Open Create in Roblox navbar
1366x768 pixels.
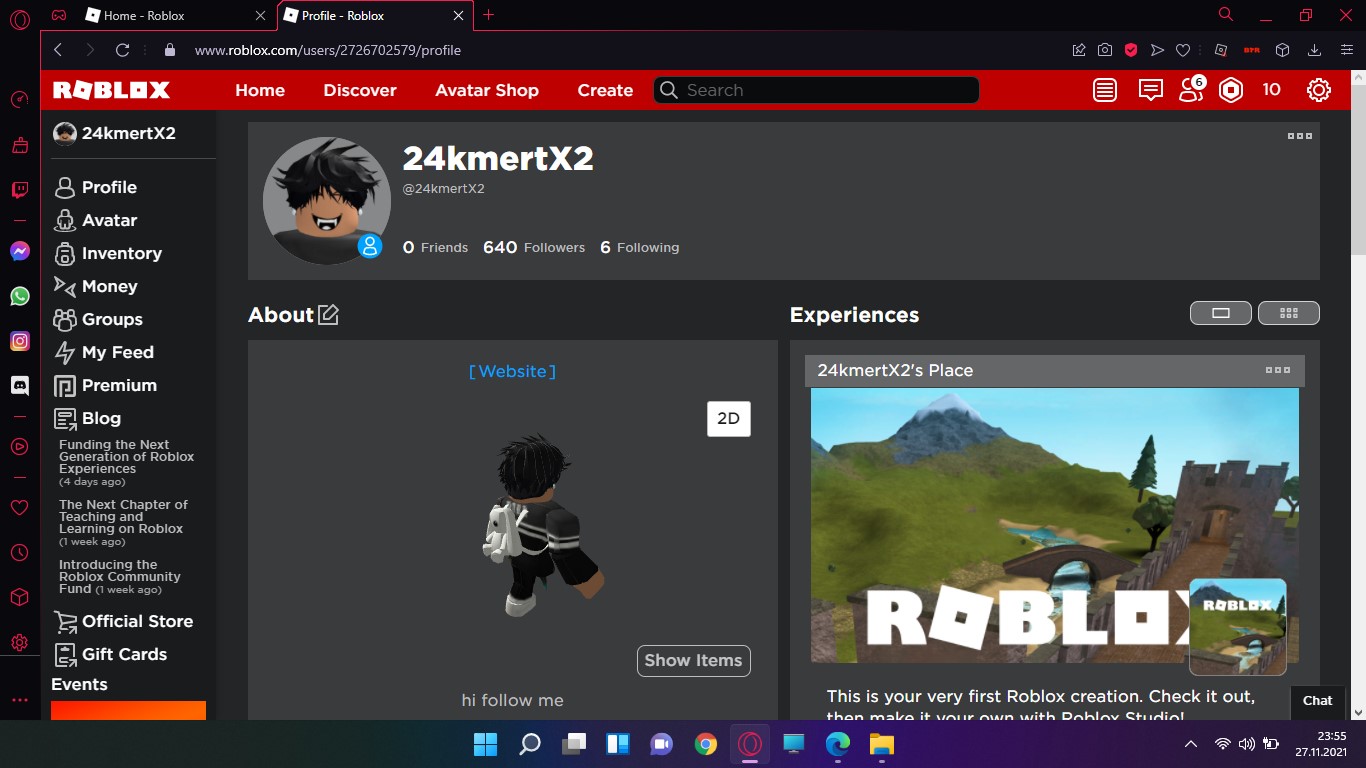tap(605, 90)
